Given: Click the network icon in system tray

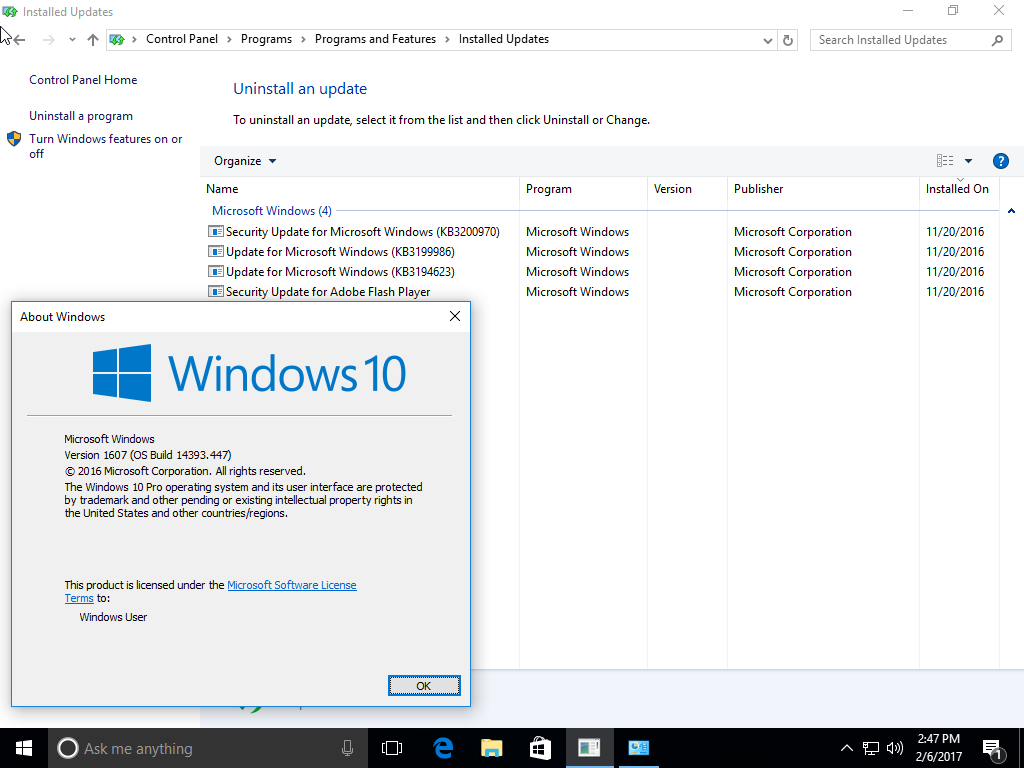Looking at the screenshot, I should tap(871, 748).
